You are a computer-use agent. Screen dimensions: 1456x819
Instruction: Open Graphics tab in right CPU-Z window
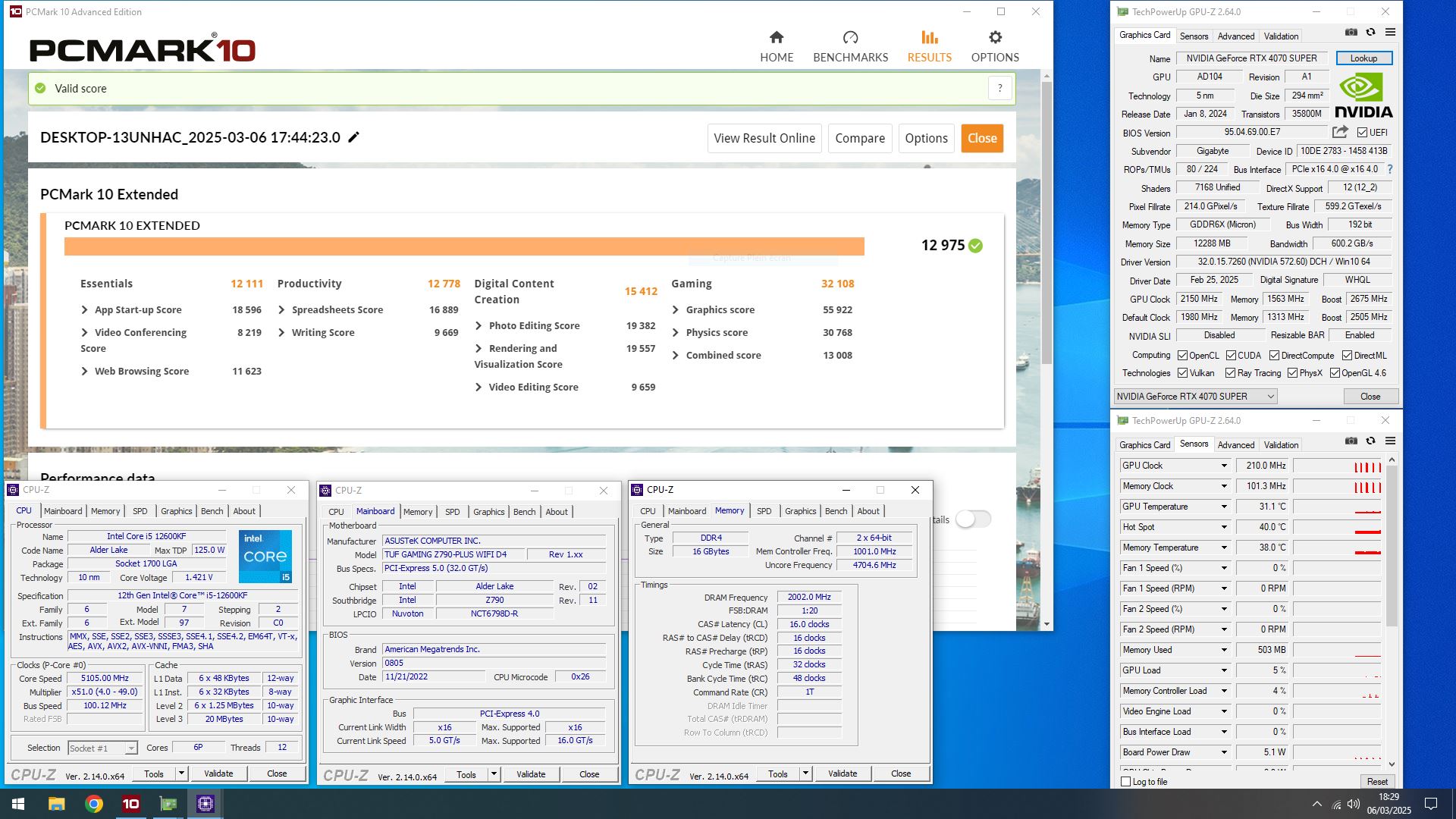coord(800,511)
